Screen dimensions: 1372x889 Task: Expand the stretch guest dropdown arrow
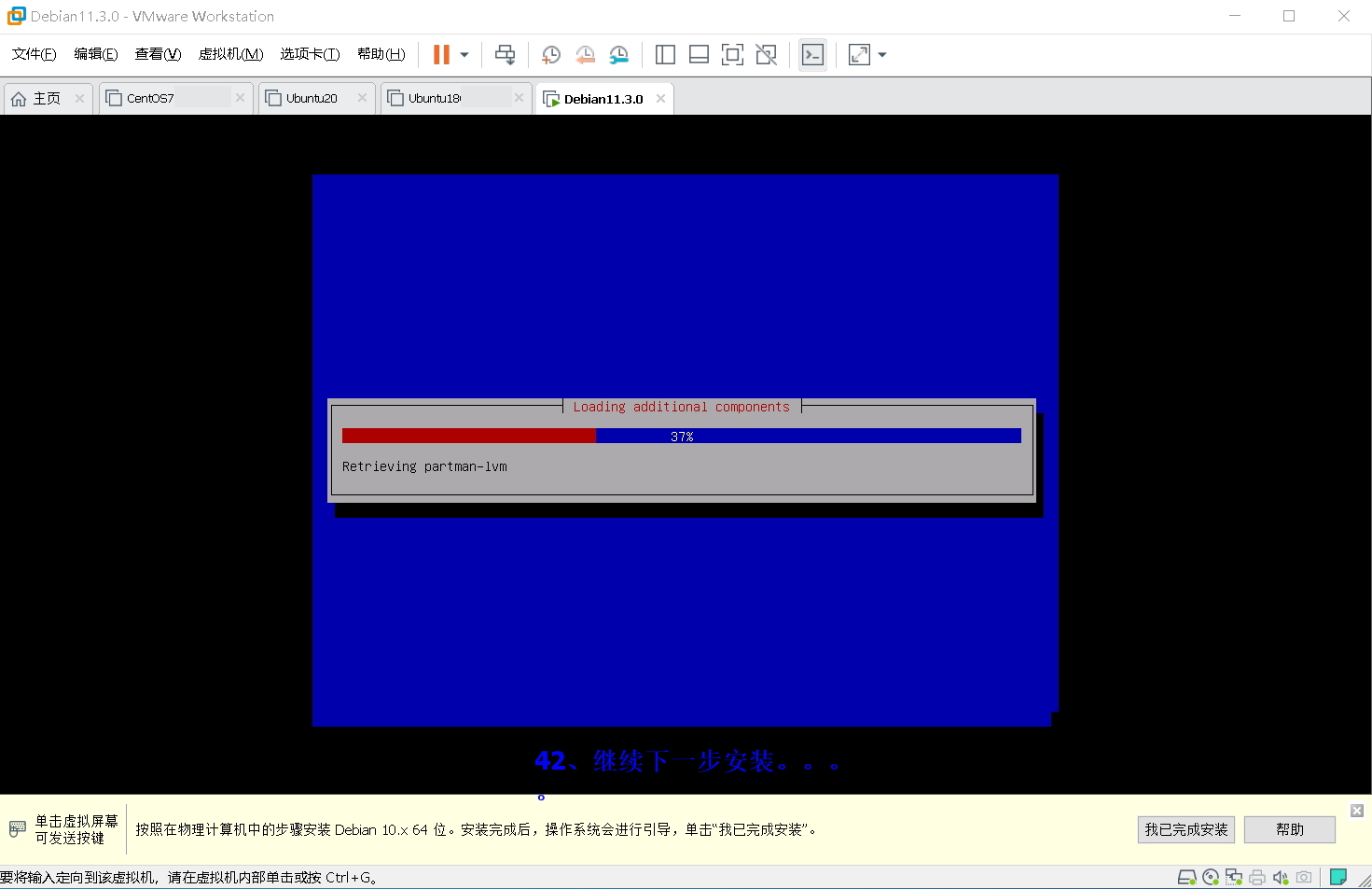coord(882,55)
